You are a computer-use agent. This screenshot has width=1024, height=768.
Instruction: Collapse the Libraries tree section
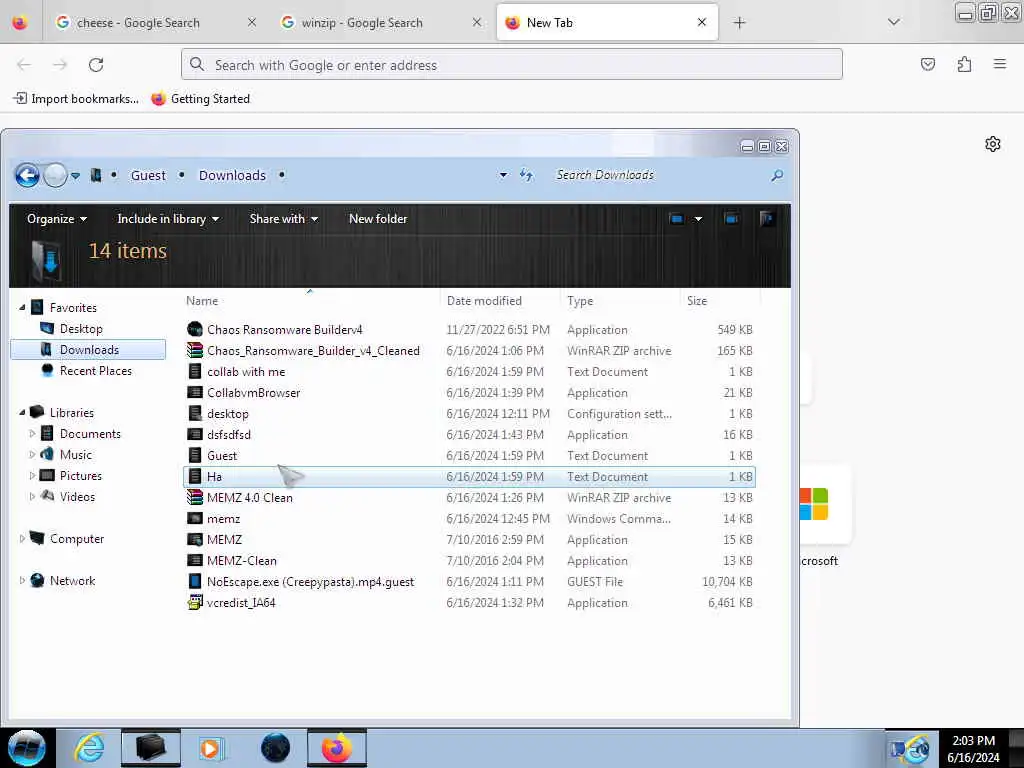[x=22, y=413]
